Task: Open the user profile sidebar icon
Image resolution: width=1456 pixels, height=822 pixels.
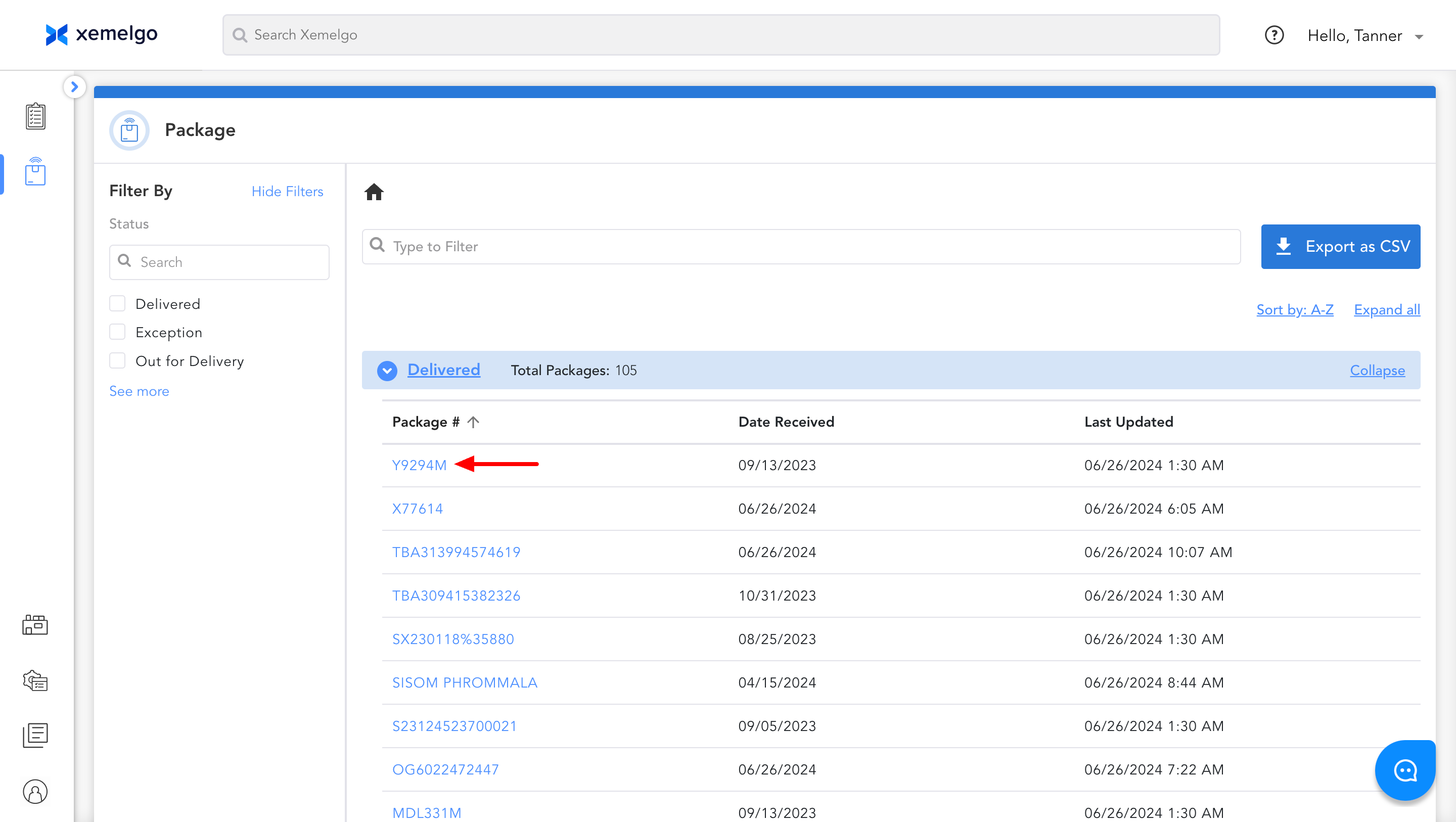Action: [35, 792]
